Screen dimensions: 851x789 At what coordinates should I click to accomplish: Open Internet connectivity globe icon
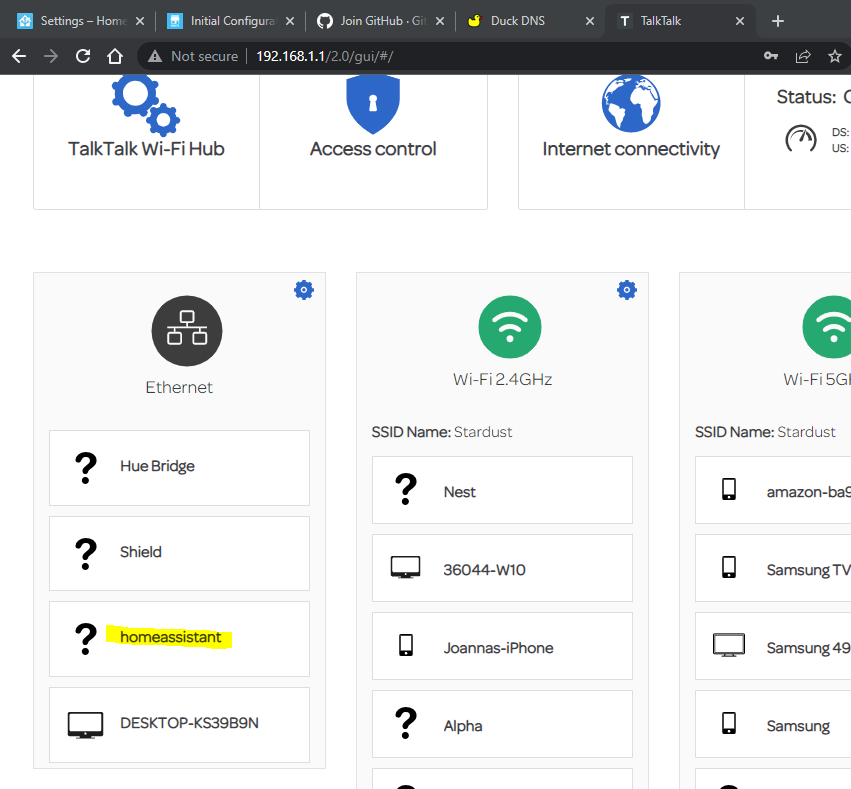coord(631,104)
